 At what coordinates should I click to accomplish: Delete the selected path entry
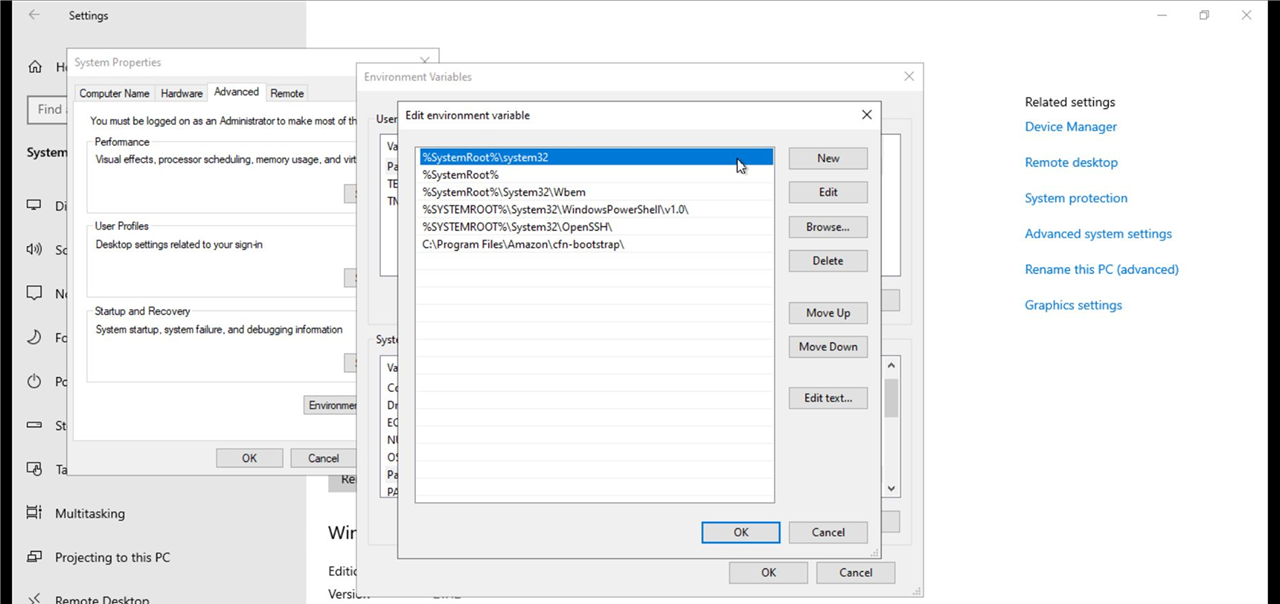tap(827, 261)
